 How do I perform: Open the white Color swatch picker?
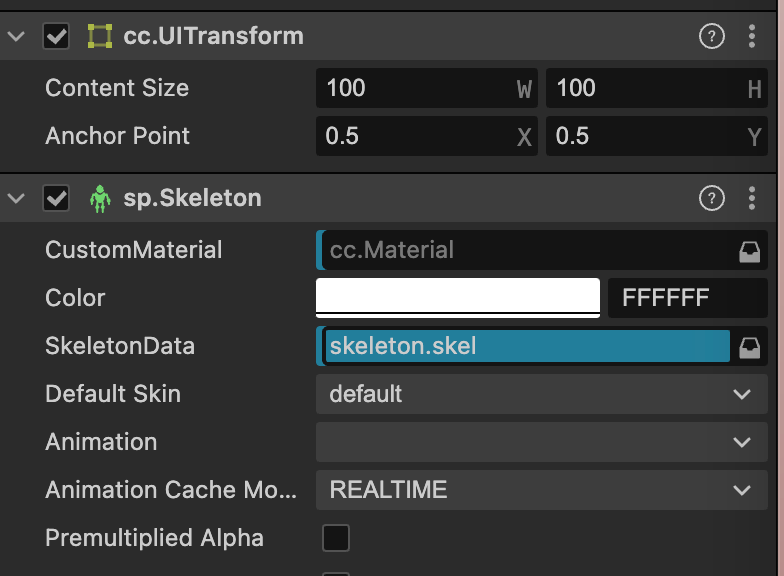pos(458,297)
